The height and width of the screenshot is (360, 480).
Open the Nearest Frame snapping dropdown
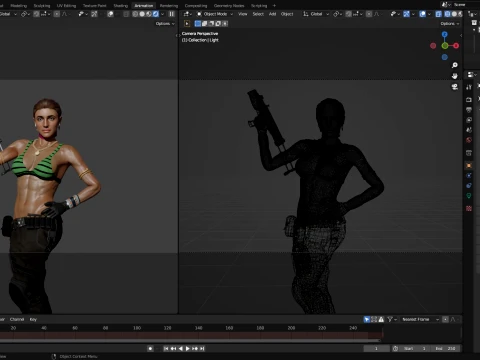(420, 319)
